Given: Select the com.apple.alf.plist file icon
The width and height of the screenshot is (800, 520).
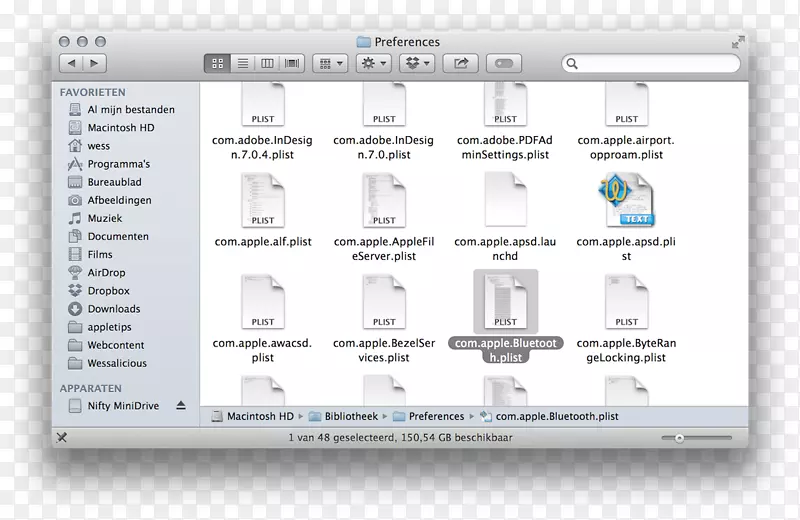Looking at the screenshot, I should pyautogui.click(x=263, y=200).
